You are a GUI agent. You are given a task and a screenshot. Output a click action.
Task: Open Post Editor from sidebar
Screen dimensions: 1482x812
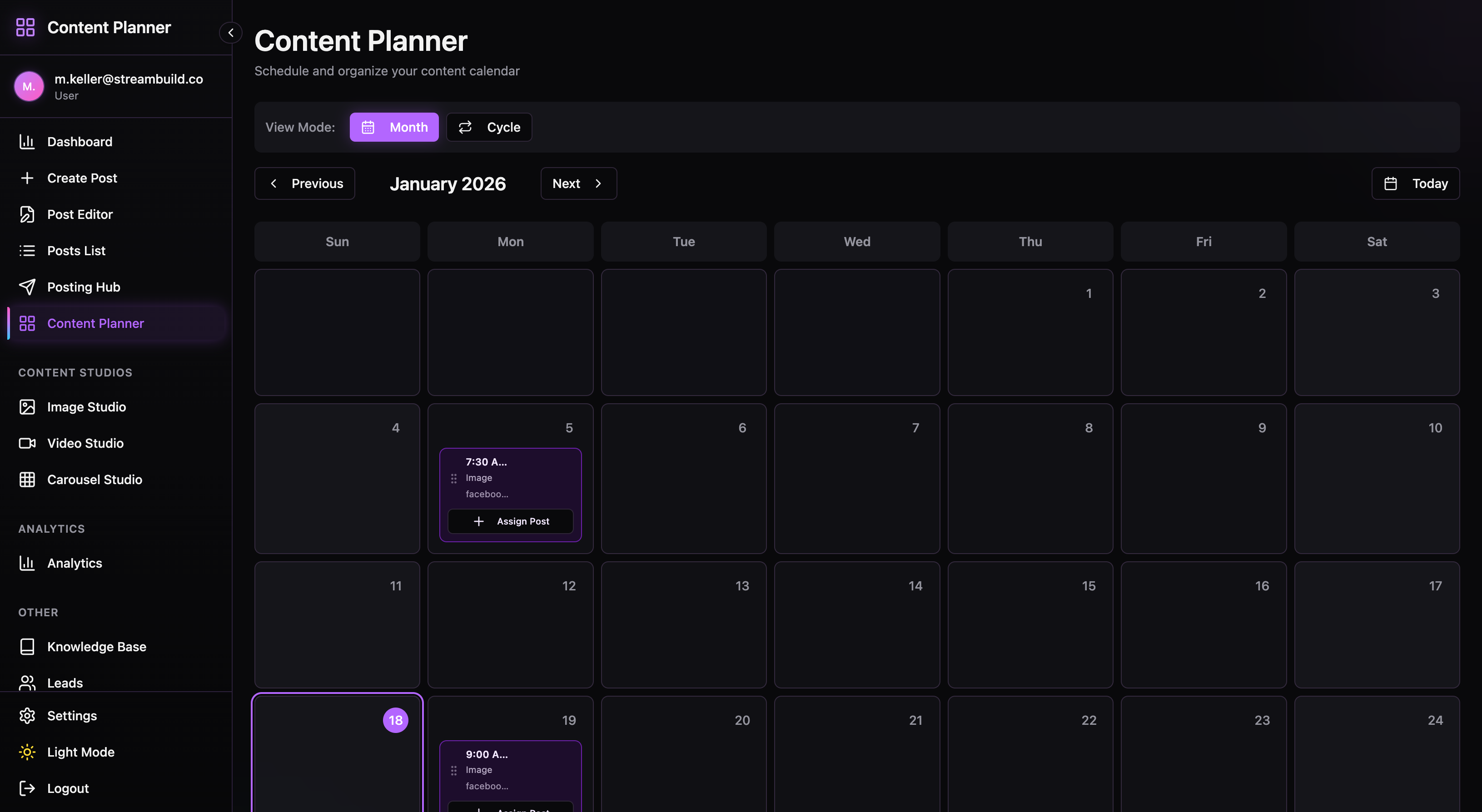click(80, 214)
